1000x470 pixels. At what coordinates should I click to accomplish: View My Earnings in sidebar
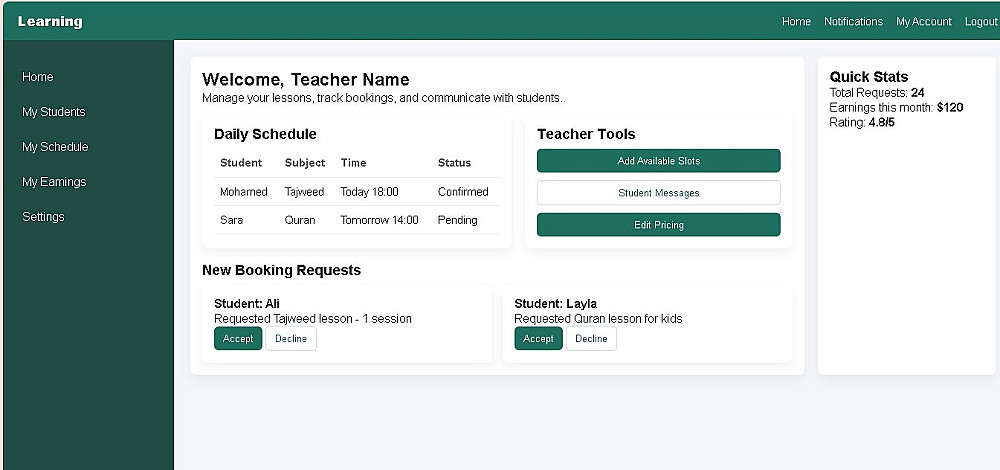(54, 182)
